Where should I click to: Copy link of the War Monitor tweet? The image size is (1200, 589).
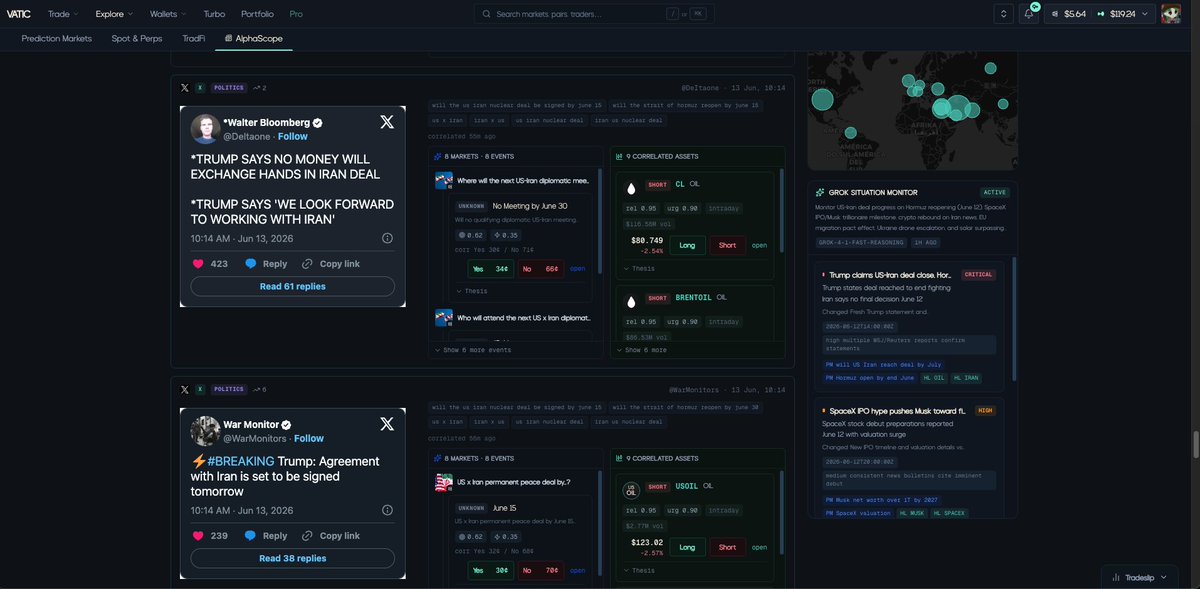(x=331, y=536)
